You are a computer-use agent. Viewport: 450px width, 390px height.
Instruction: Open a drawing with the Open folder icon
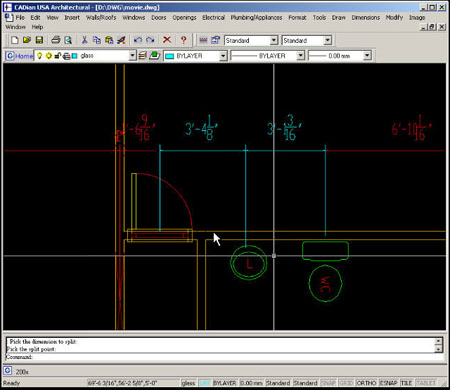27,40
